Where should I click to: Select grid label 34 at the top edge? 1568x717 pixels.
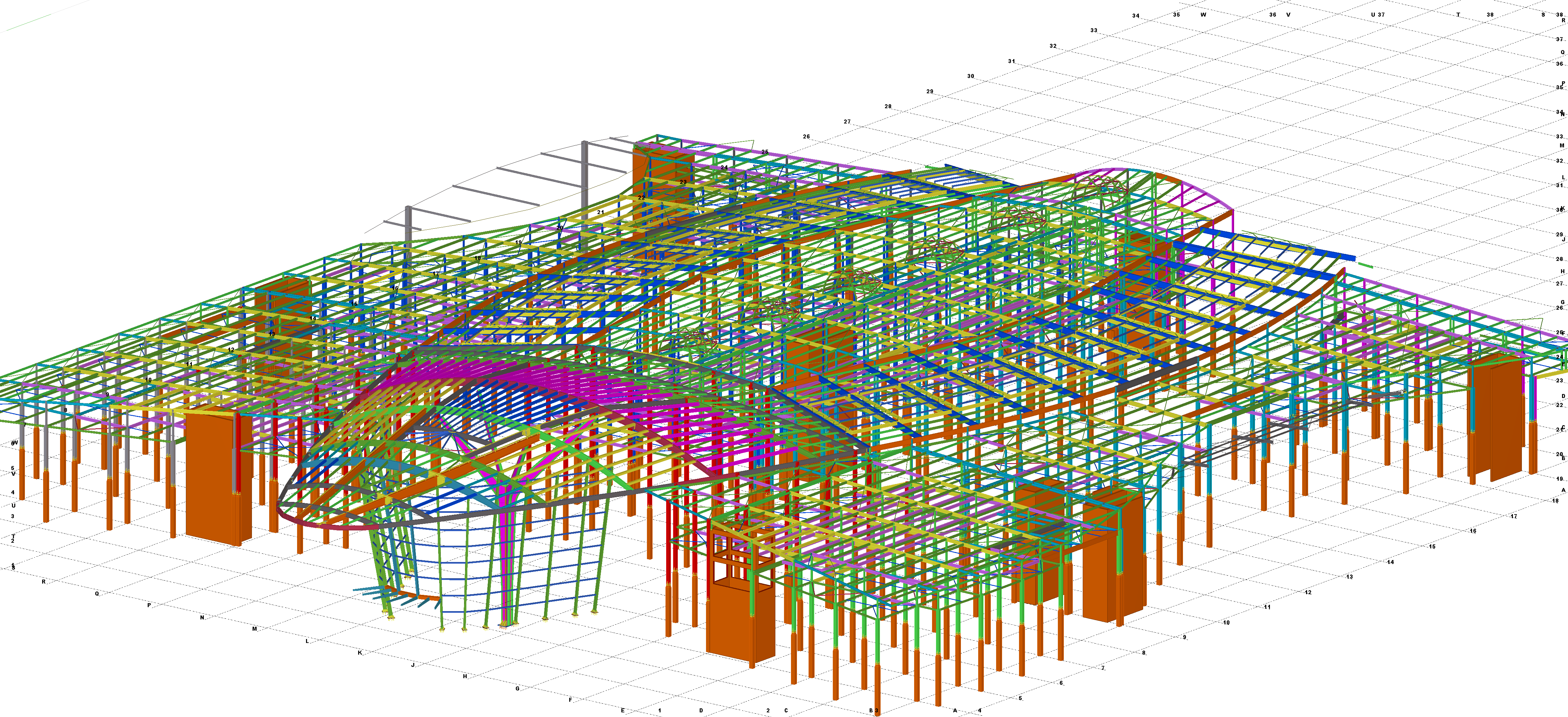(x=1135, y=16)
